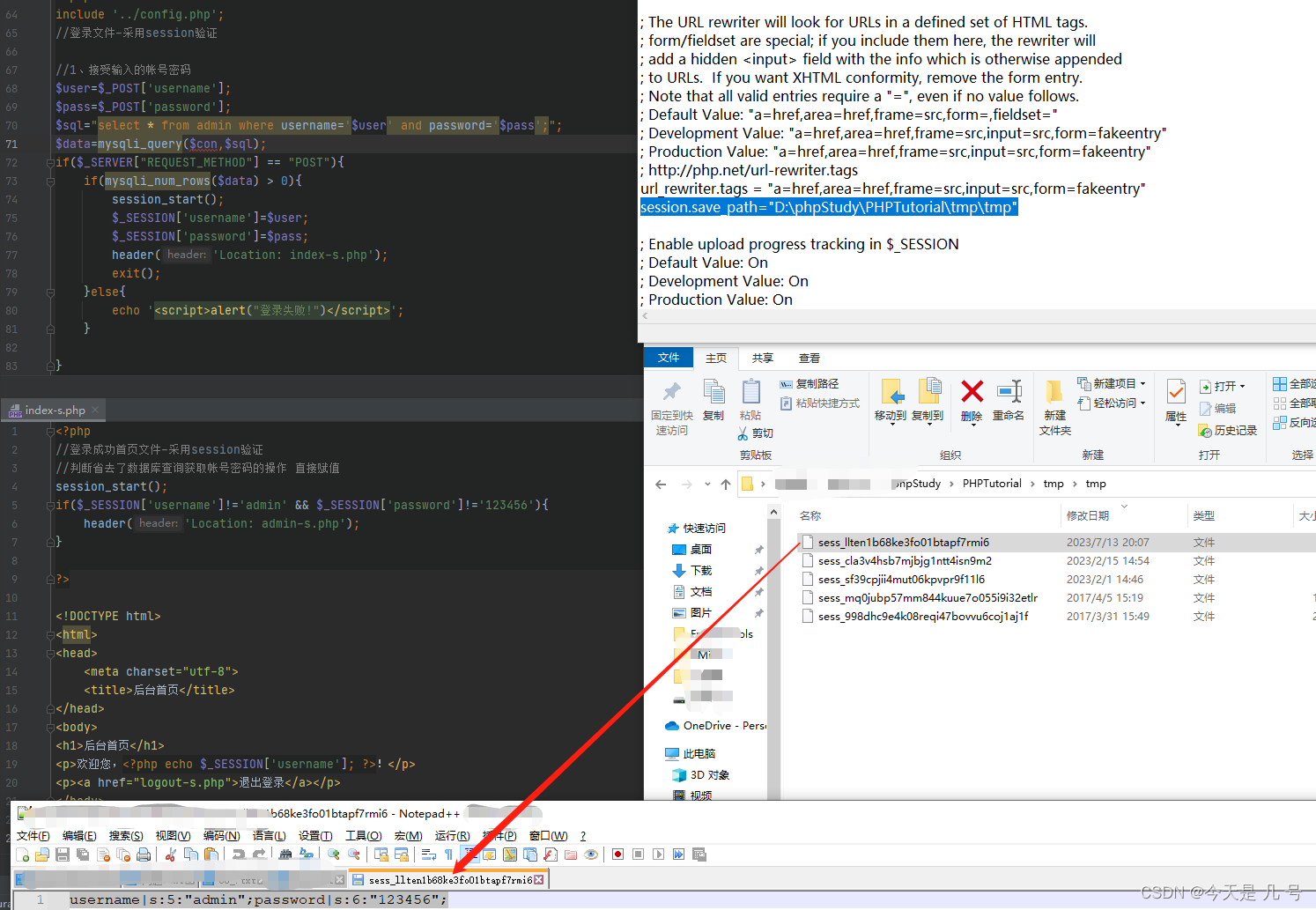Collapse fold marker at body tag line 17
Screen dimensions: 1316x910
(50, 728)
